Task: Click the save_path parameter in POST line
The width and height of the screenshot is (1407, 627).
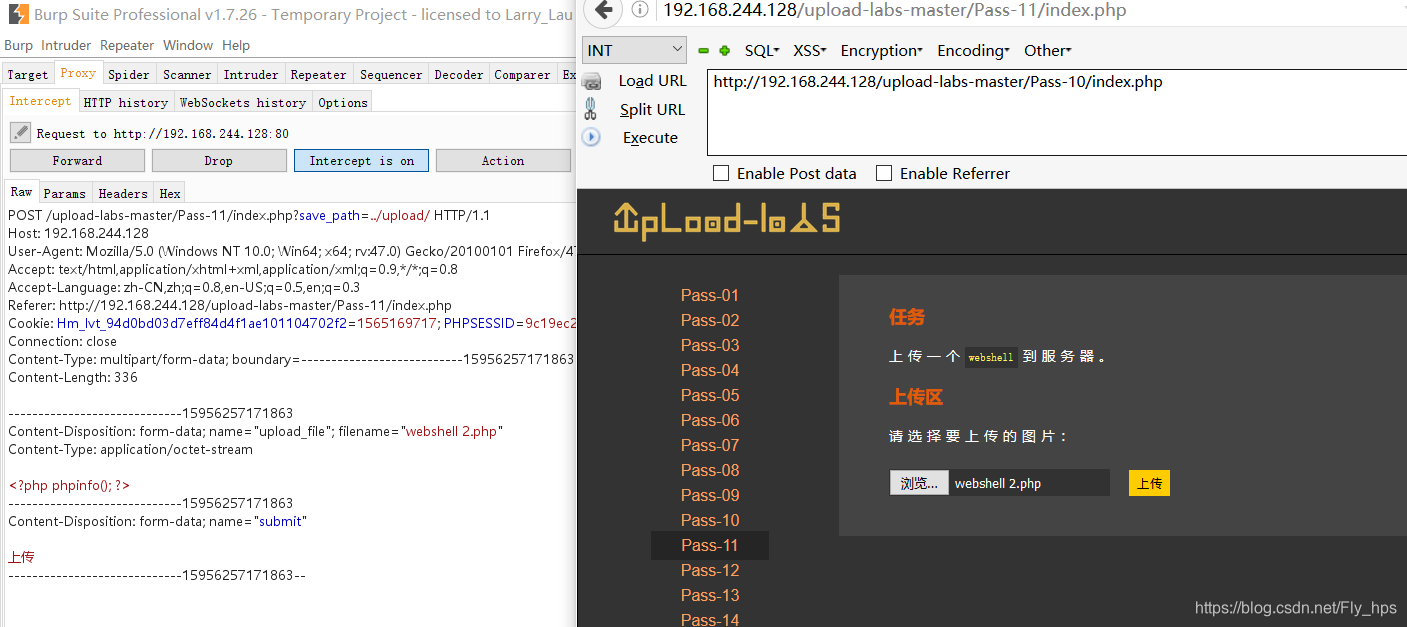Action: point(326,215)
